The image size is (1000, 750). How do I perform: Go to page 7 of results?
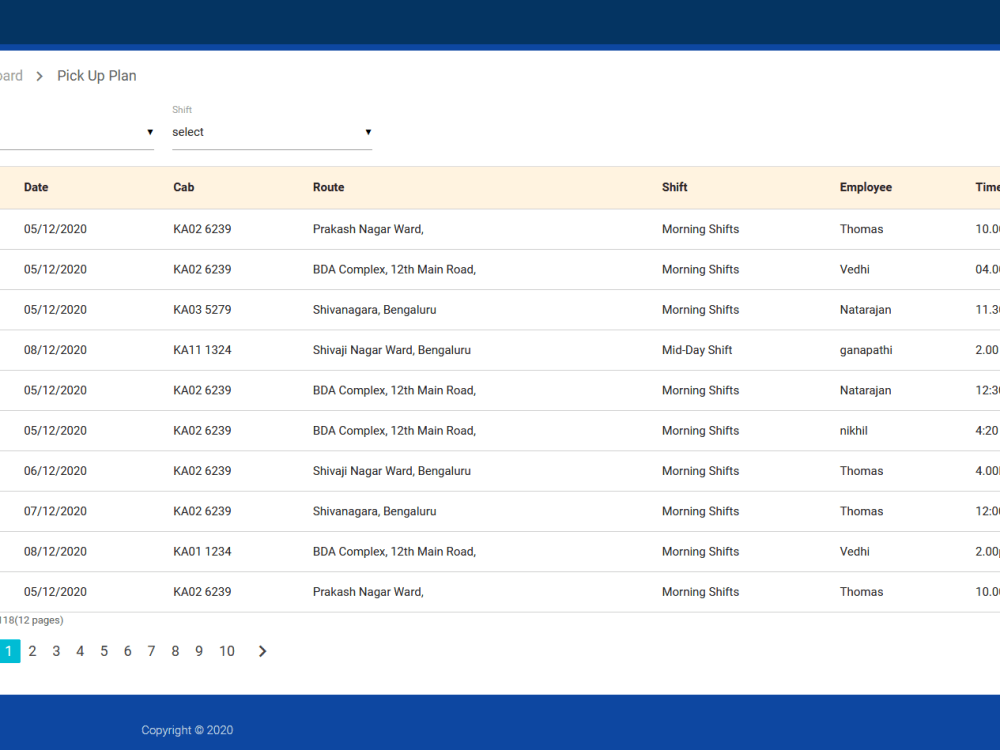151,651
